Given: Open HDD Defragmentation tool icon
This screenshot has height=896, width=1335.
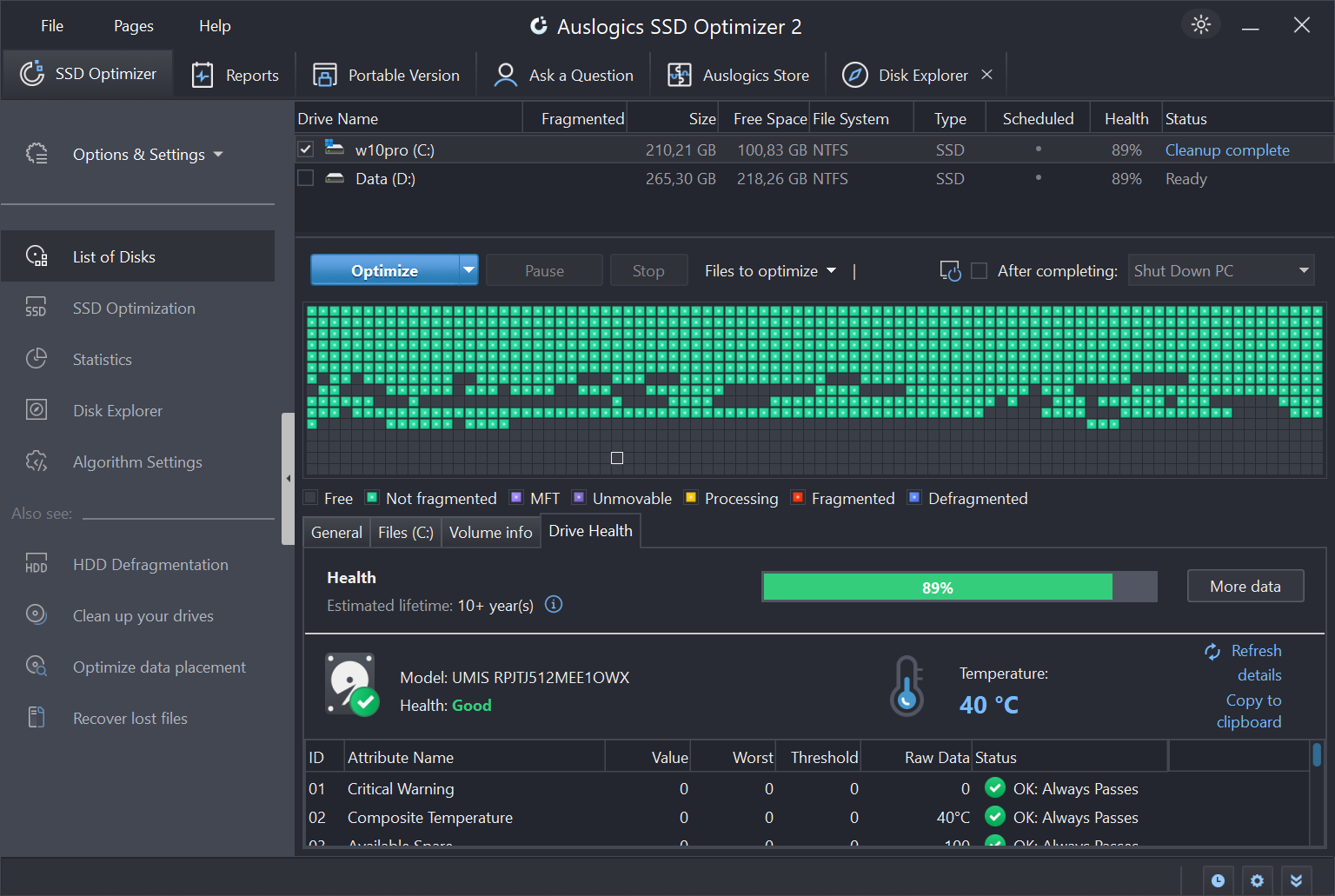Looking at the screenshot, I should 37,564.
